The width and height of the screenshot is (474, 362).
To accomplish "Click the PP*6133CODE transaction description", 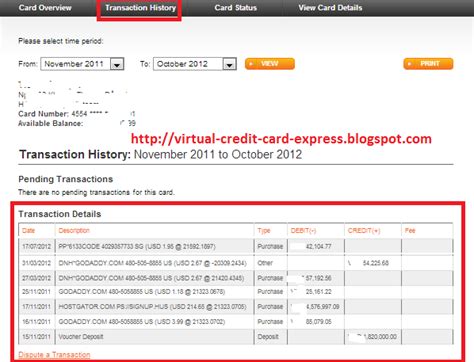I will [137, 247].
